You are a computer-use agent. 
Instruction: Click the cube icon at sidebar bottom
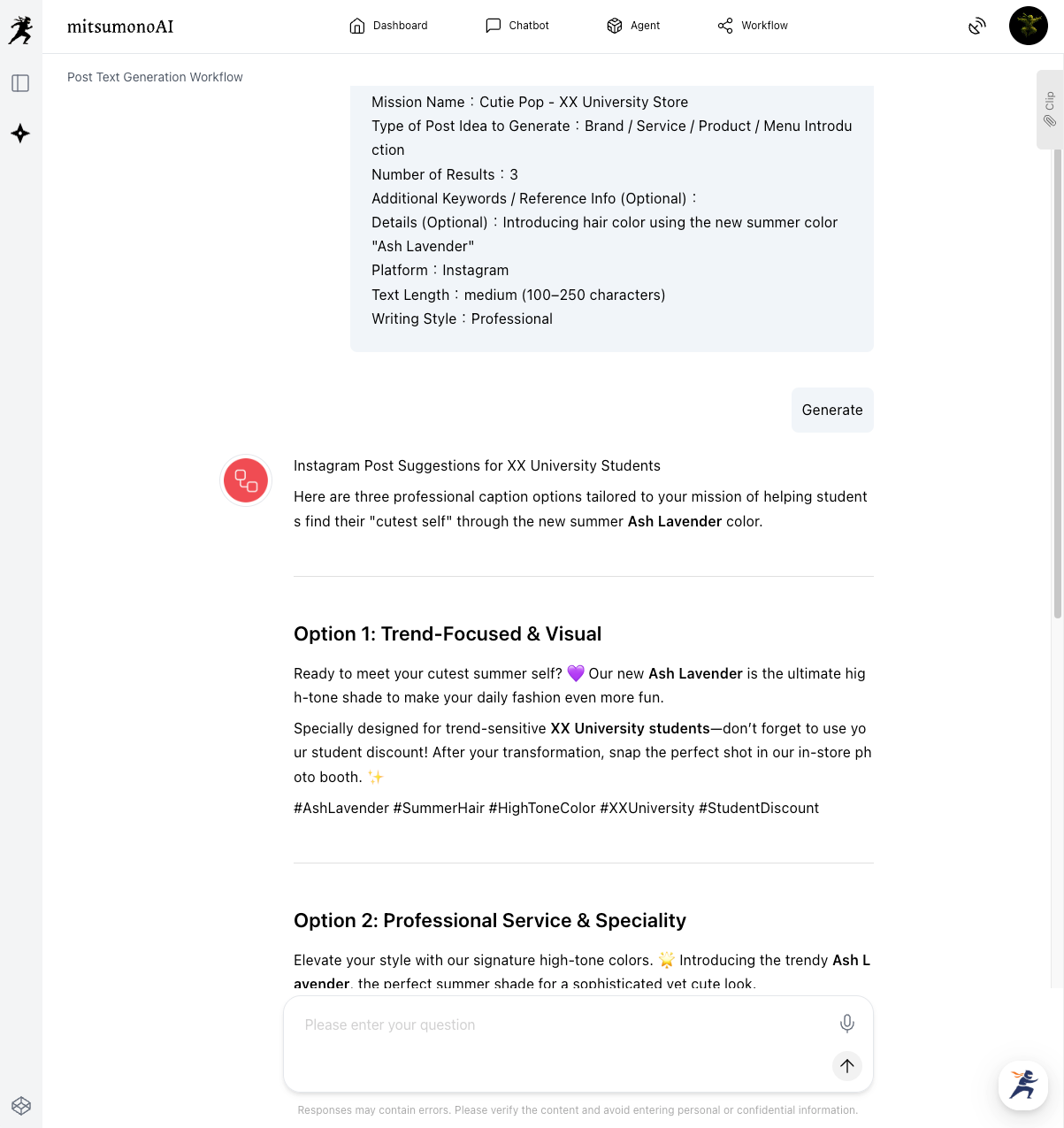coord(21,1106)
